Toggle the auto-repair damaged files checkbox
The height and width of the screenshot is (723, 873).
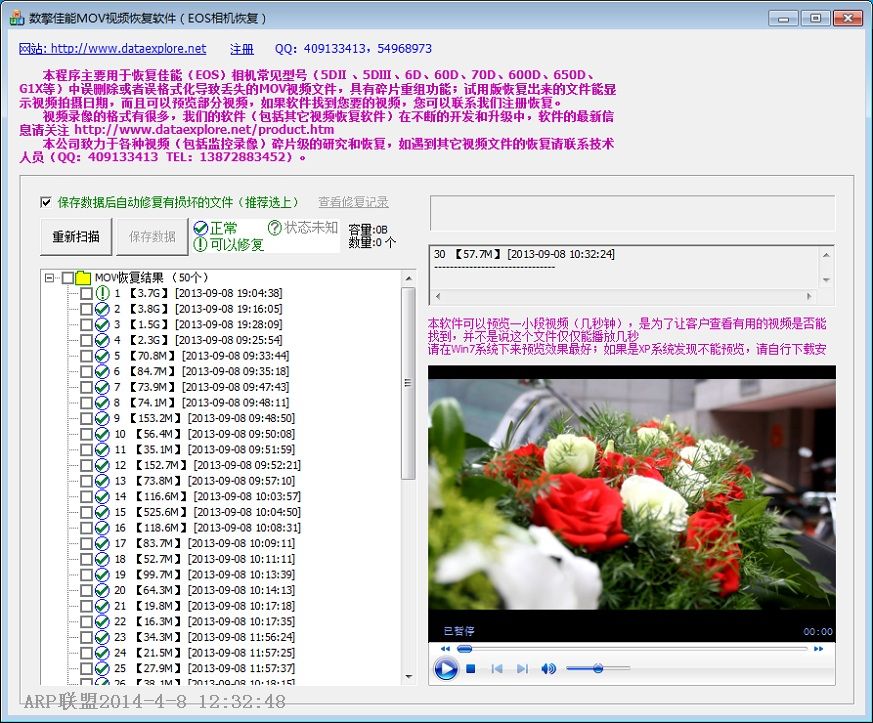45,202
